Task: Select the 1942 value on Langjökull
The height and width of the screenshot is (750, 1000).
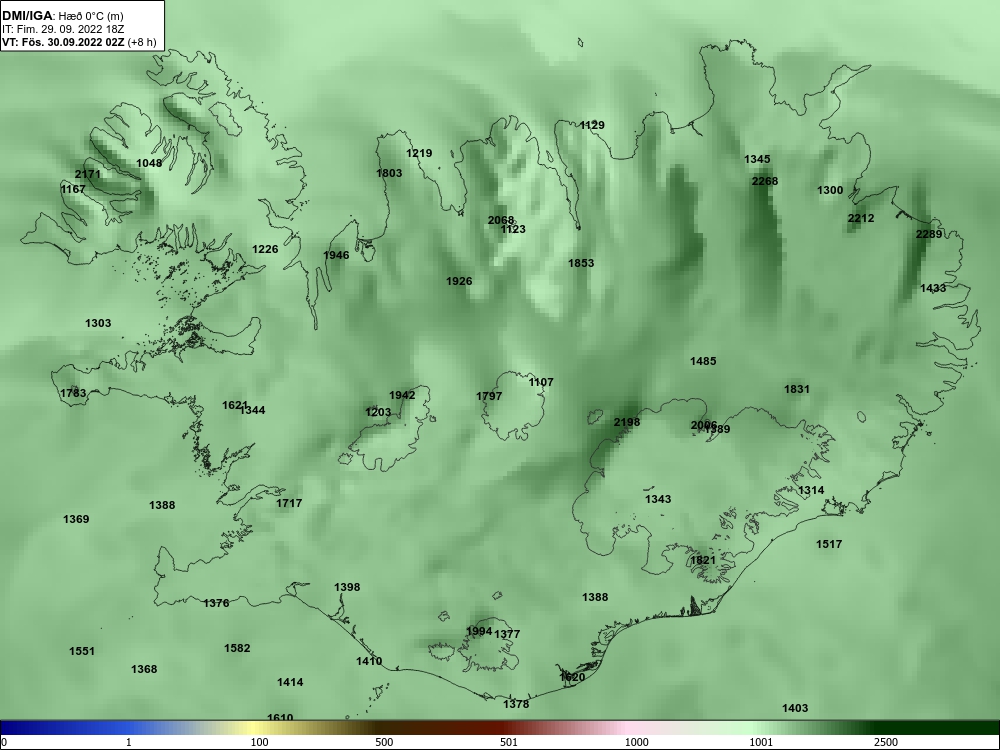Action: tap(402, 395)
